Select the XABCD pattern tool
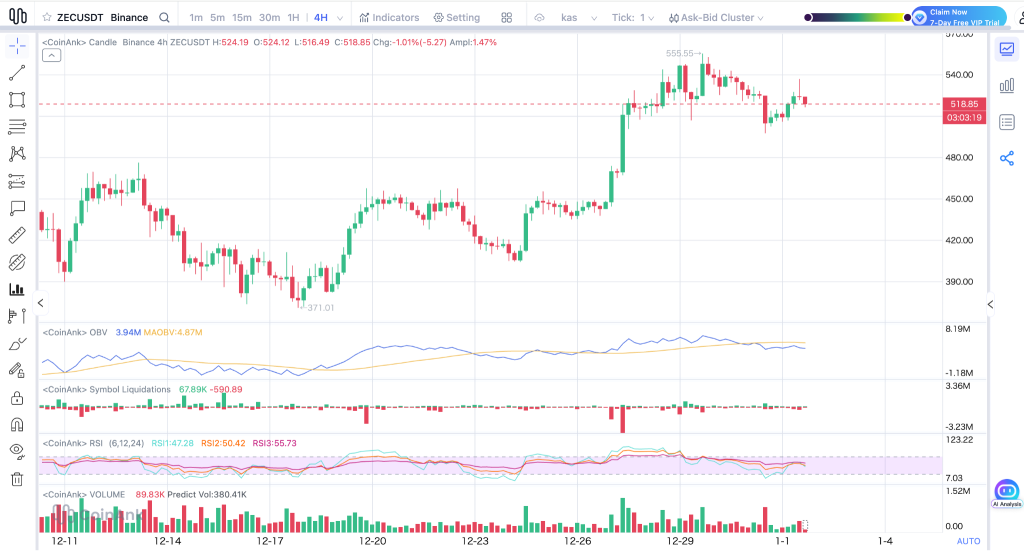 coord(17,154)
